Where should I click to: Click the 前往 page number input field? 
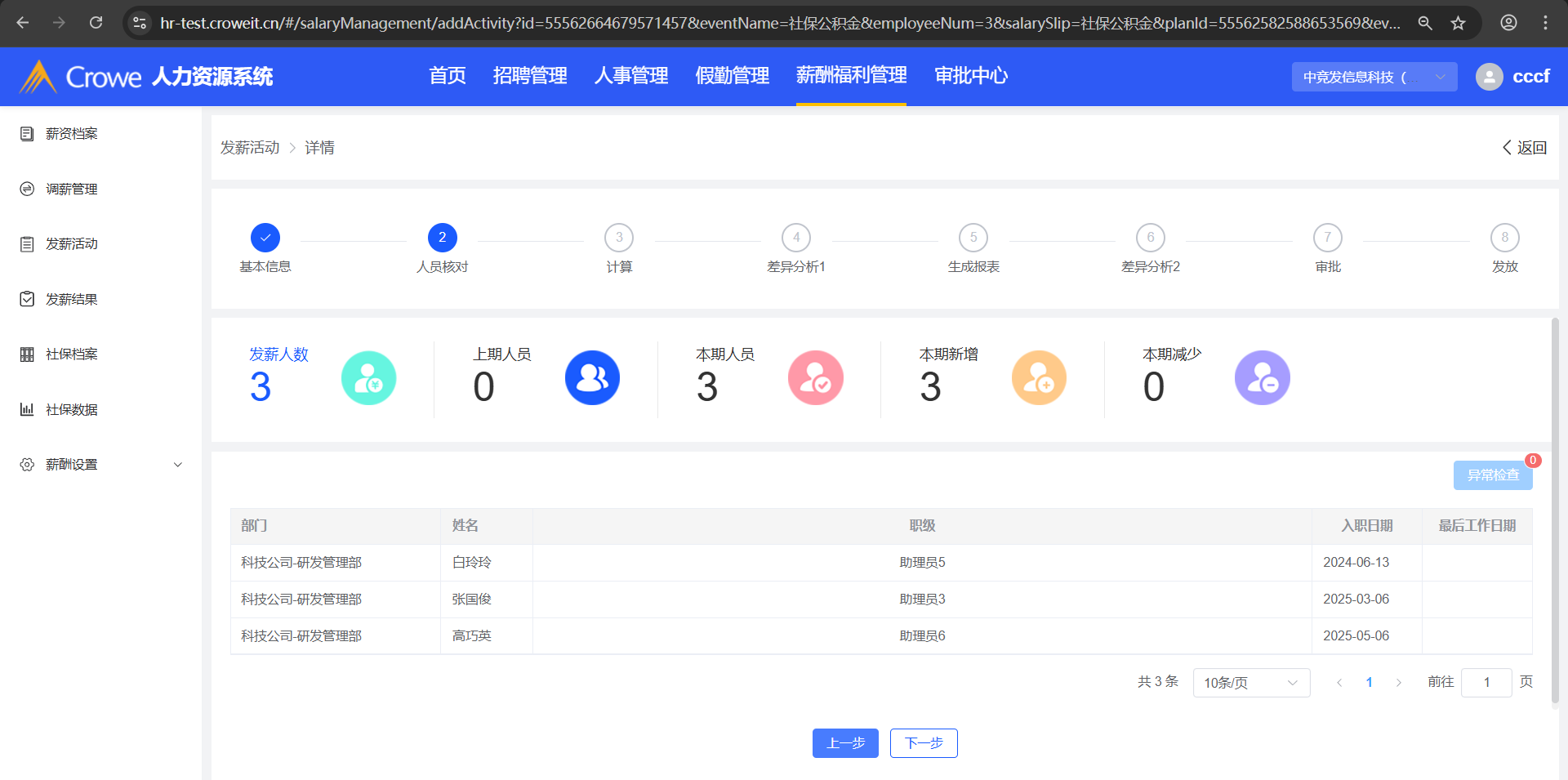tap(1486, 683)
